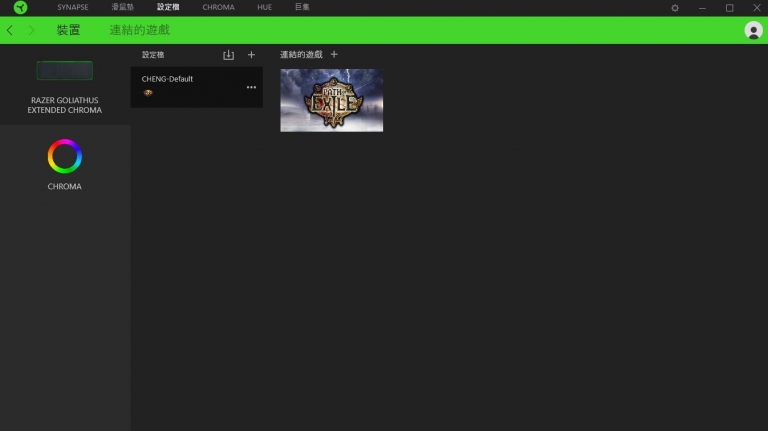Viewport: 768px width, 431px height.
Task: Click the RAZER GOLIATHUS EXTENDED CHROMA label
Action: click(65, 105)
